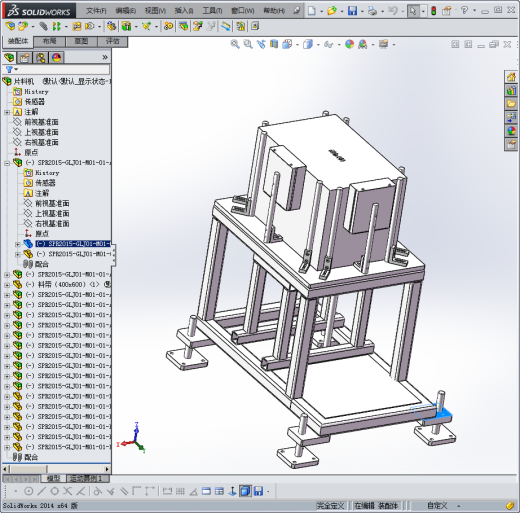Switch to the ConfigurationManager tab icon

point(41,58)
